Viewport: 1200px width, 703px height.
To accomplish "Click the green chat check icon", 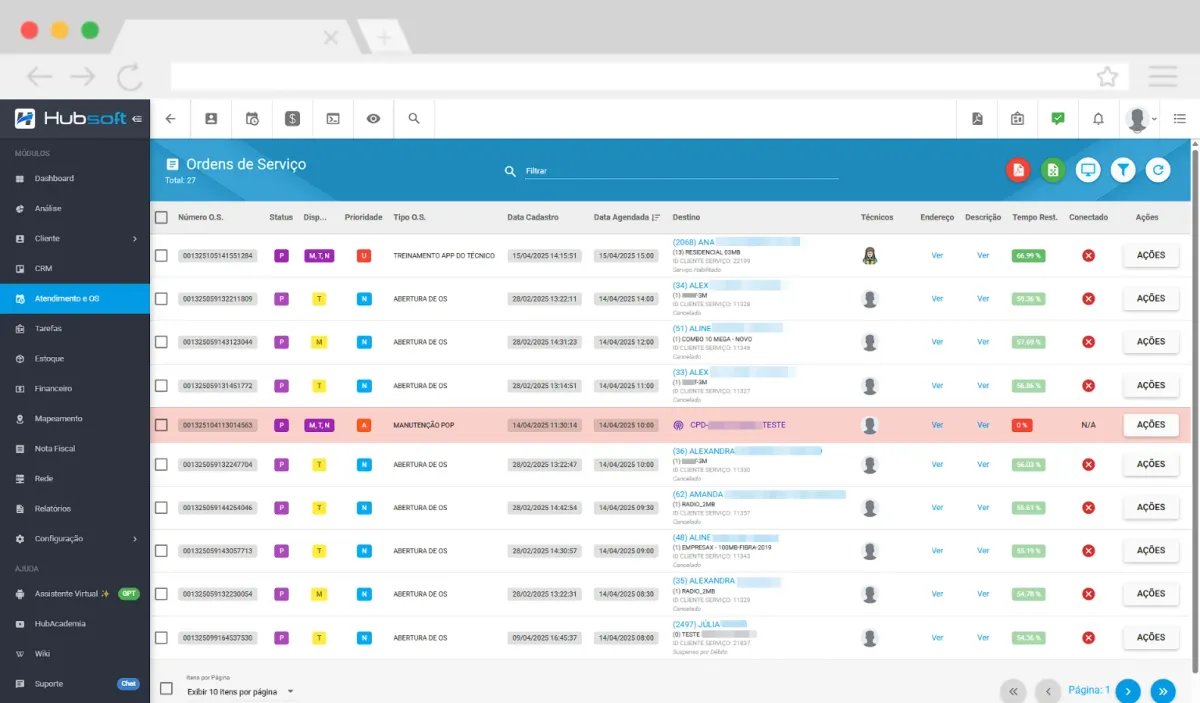I will coord(1058,119).
